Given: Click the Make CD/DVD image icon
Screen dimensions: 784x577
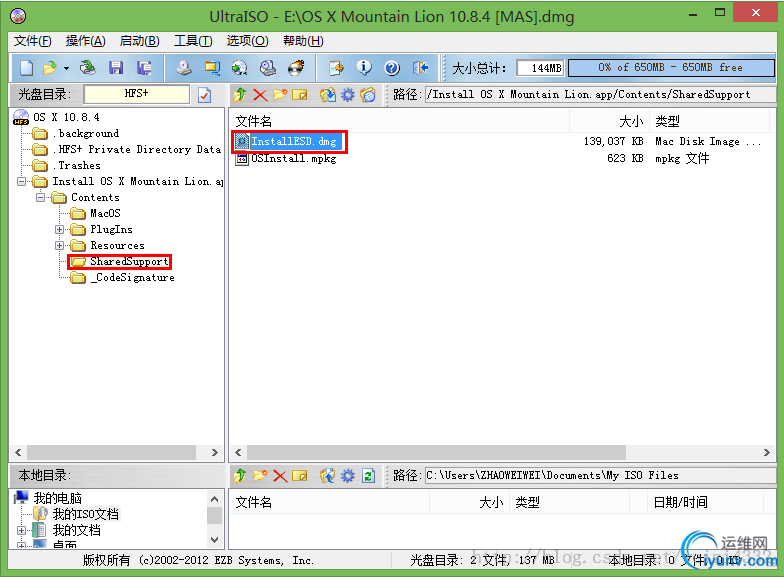Looking at the screenshot, I should (x=184, y=68).
